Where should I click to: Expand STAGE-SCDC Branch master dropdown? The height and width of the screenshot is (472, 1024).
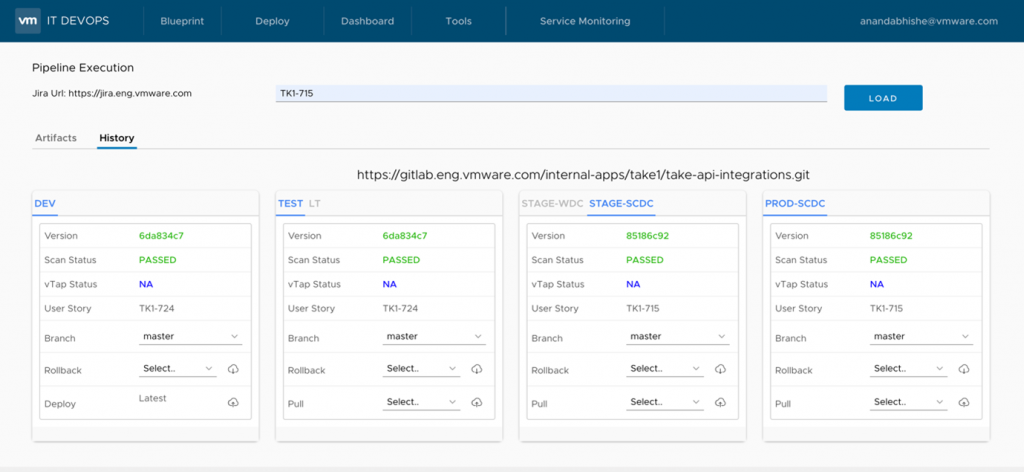pos(678,337)
